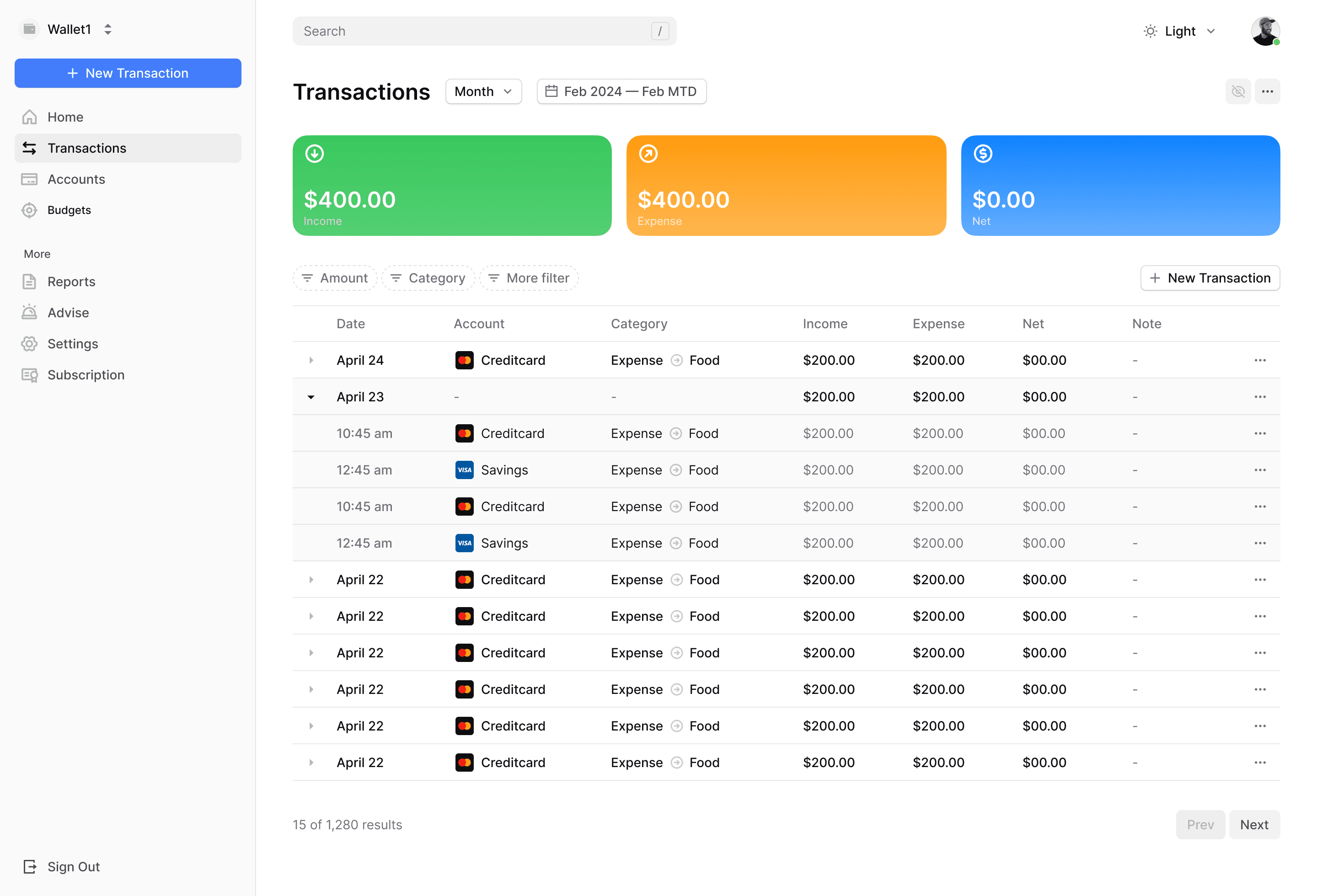Collapse the expanded April 23 group
This screenshot has height=896, width=1317.
pos(311,397)
